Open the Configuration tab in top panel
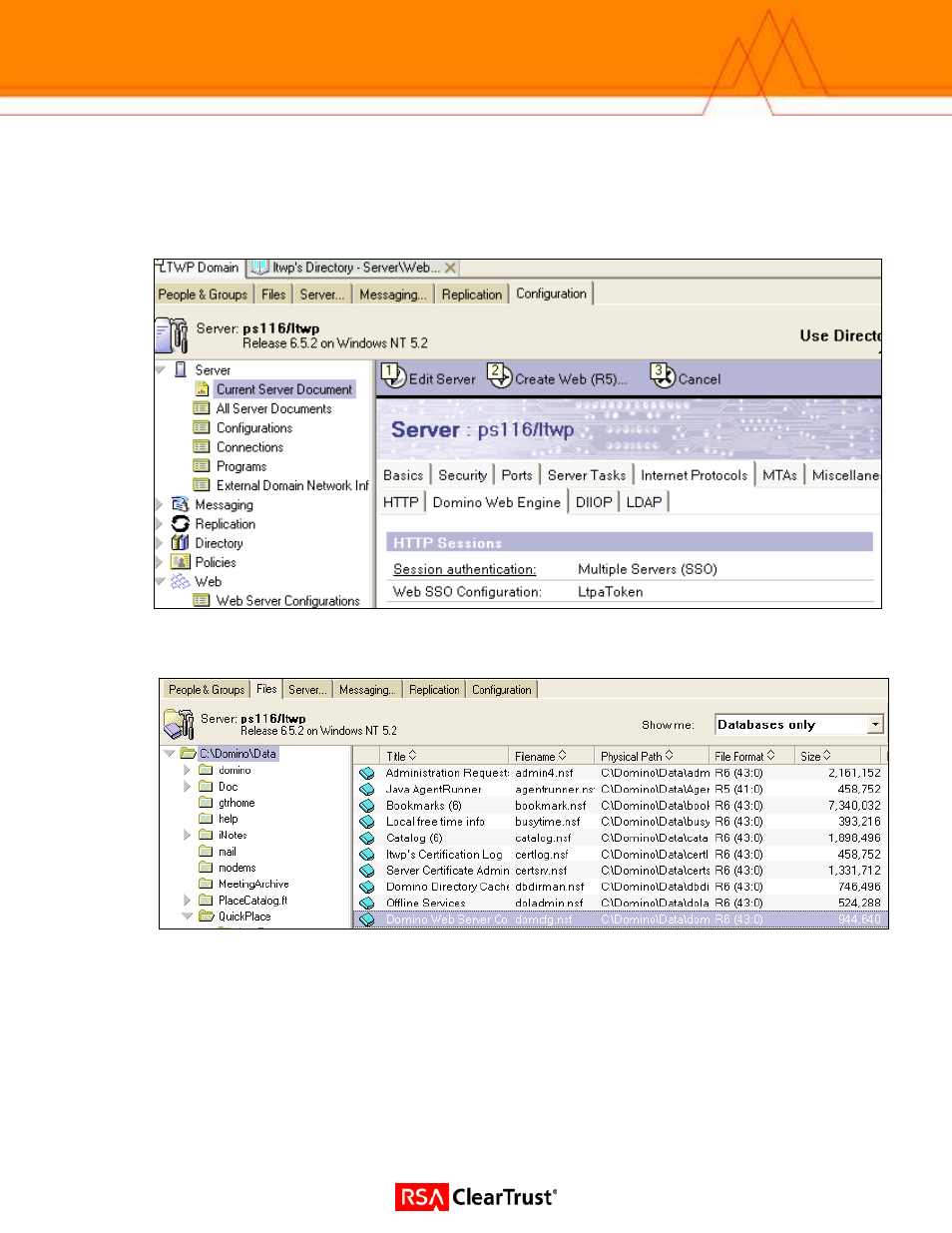Image resolution: width=952 pixels, height=1233 pixels. [551, 294]
